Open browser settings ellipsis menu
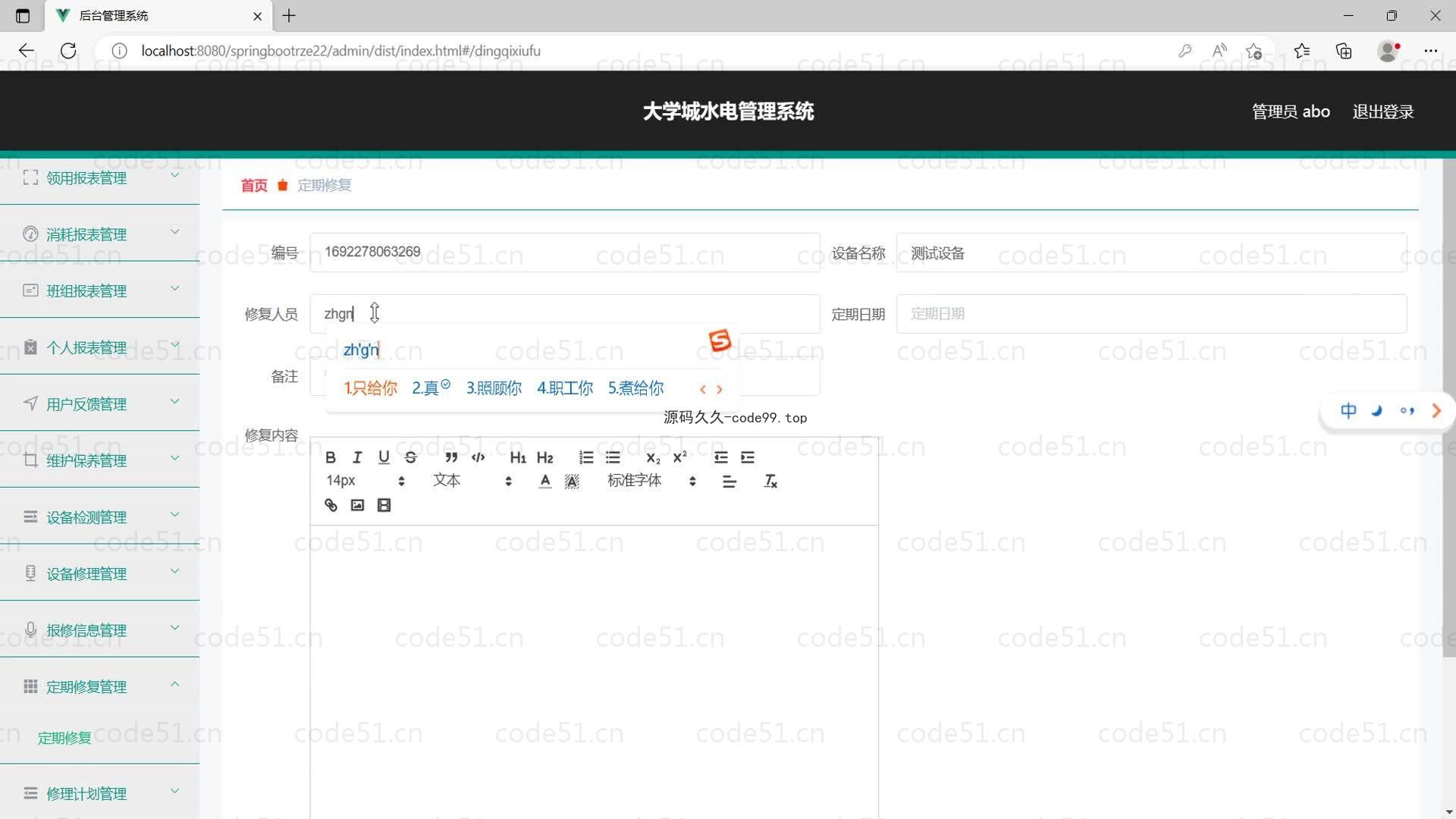 pyautogui.click(x=1430, y=51)
